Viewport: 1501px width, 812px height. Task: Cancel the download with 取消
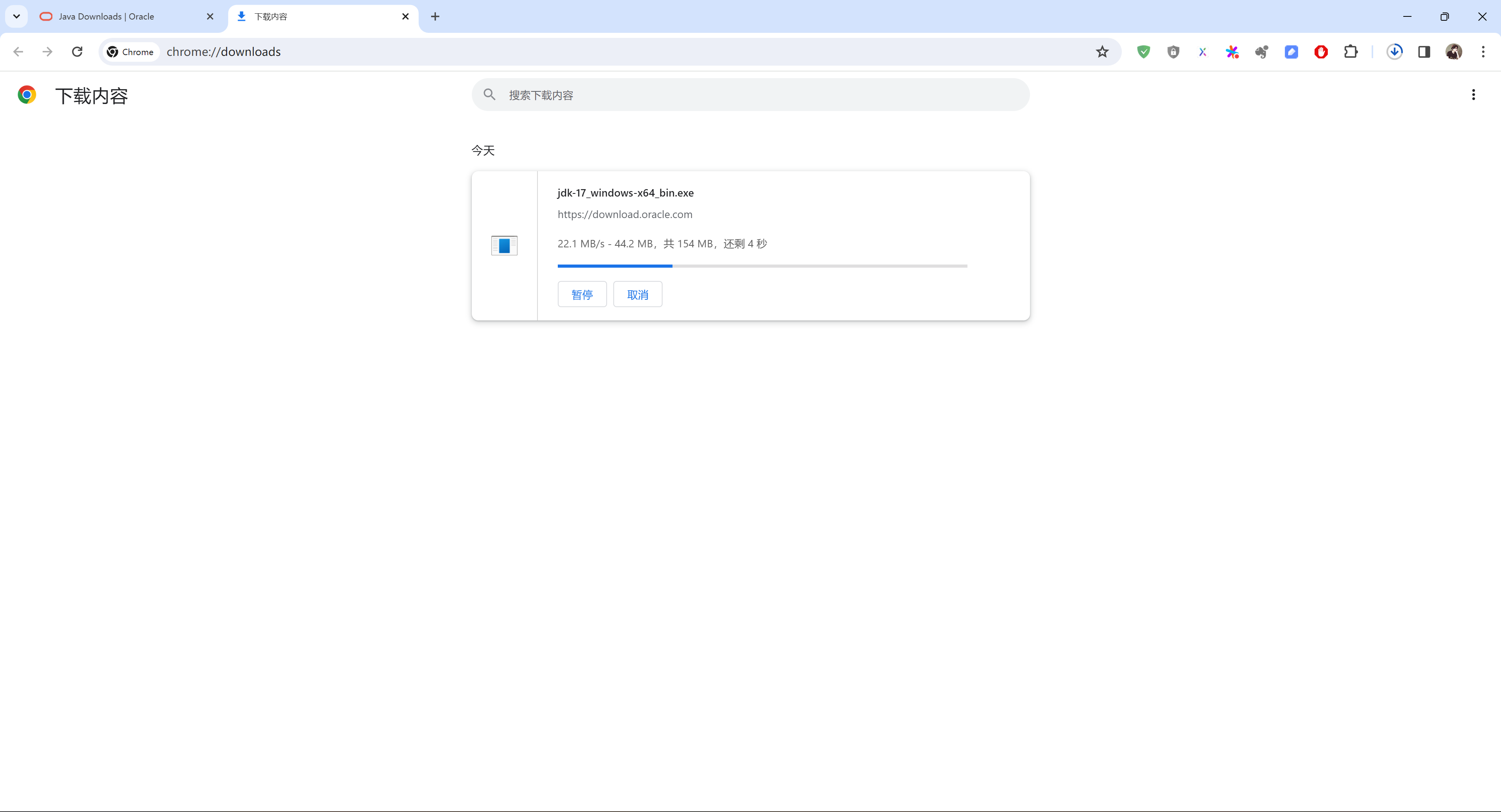coord(638,294)
